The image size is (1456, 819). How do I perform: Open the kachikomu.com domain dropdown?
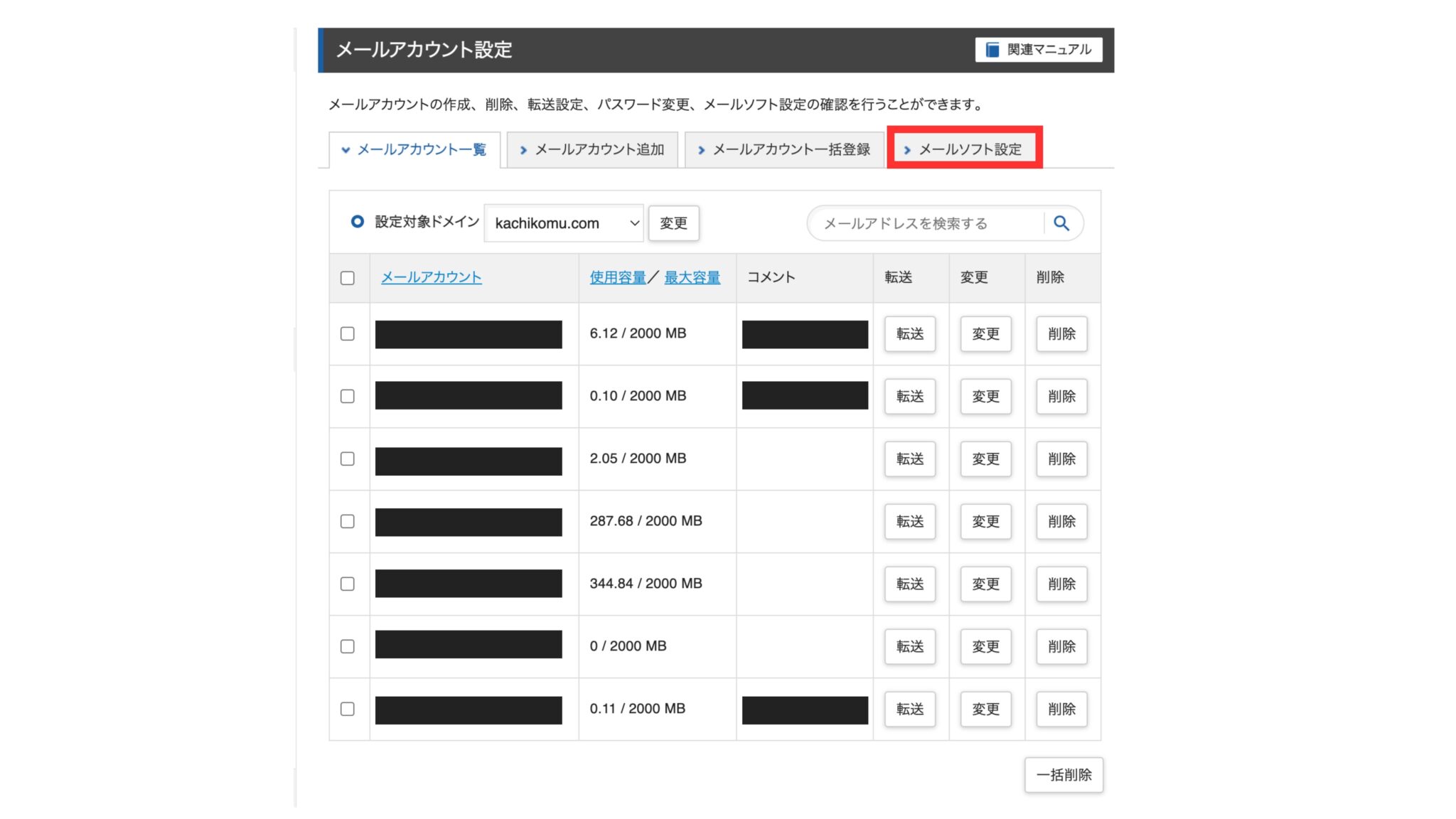tap(563, 223)
